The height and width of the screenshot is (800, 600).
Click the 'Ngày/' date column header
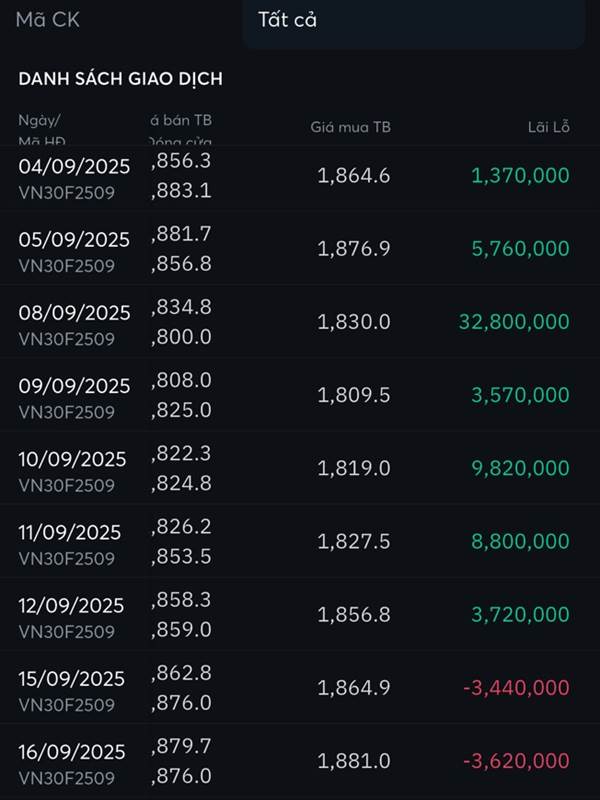39,120
